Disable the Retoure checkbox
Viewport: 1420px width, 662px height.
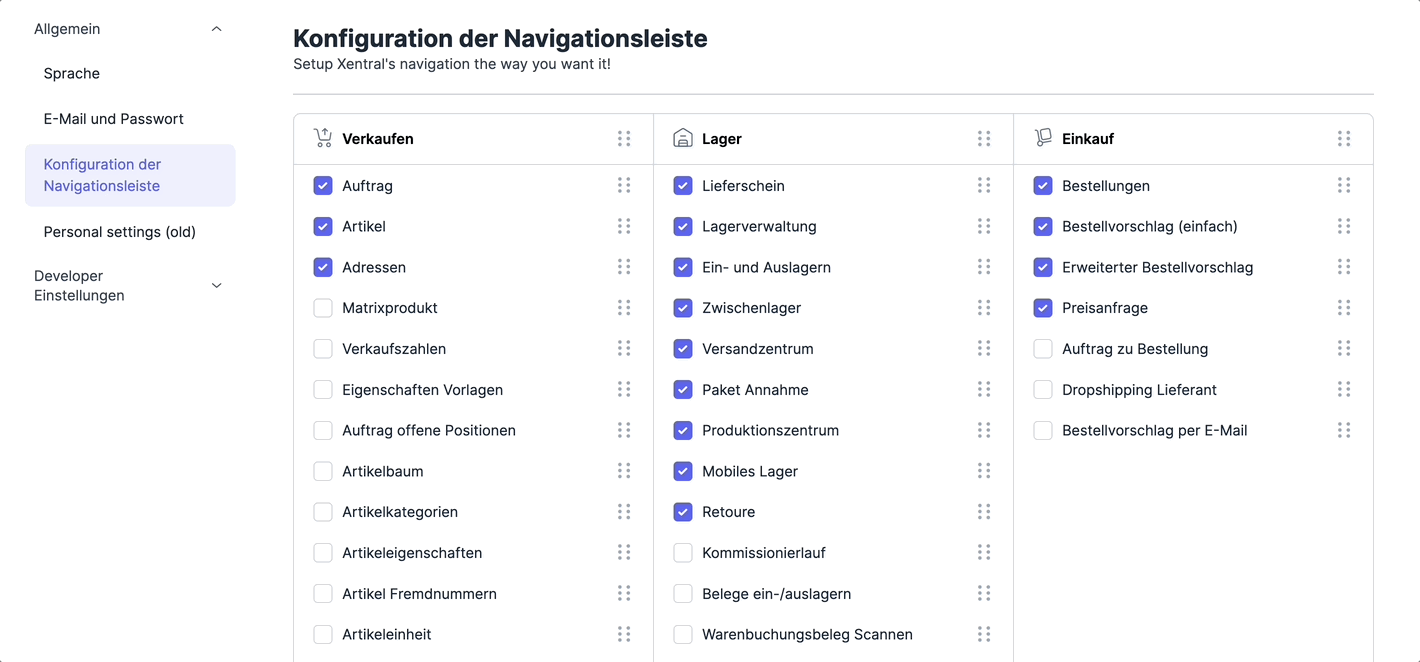click(x=683, y=512)
